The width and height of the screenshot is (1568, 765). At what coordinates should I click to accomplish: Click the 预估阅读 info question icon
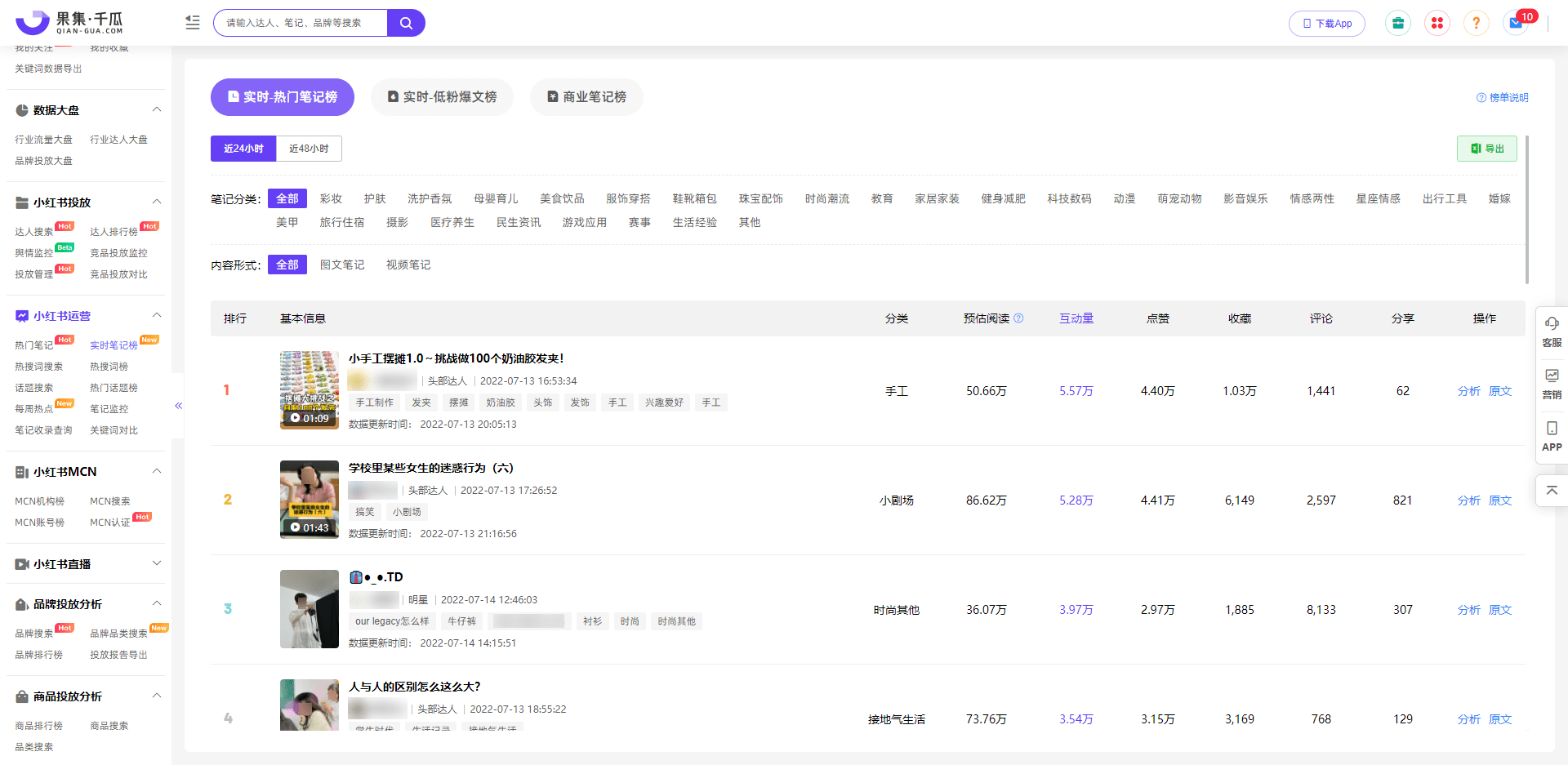pyautogui.click(x=1018, y=318)
